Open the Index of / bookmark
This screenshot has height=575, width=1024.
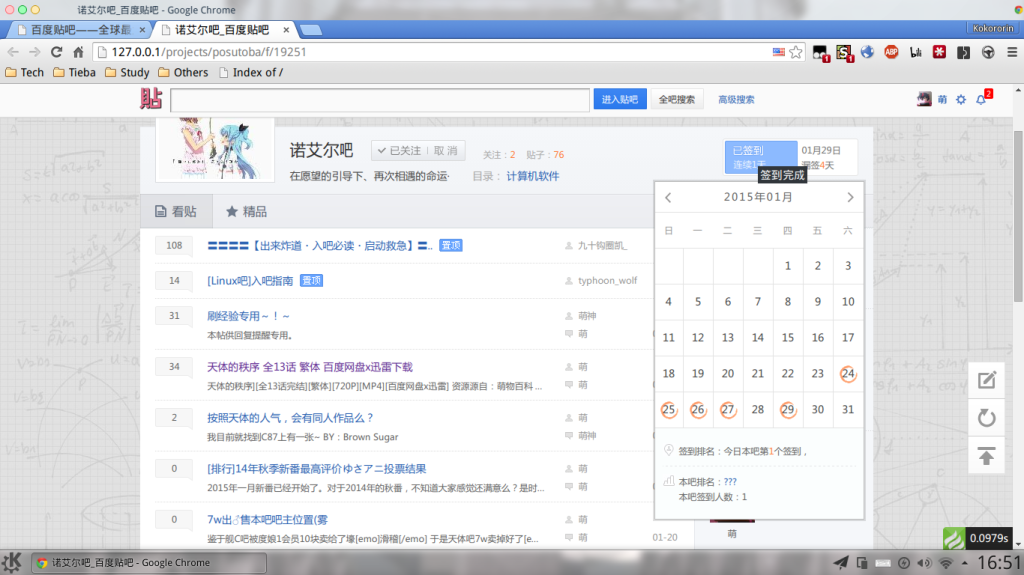(x=251, y=73)
